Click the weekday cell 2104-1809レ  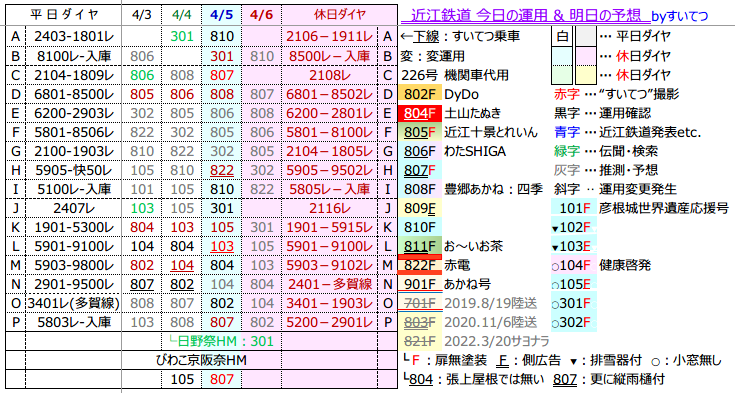[x=74, y=75]
